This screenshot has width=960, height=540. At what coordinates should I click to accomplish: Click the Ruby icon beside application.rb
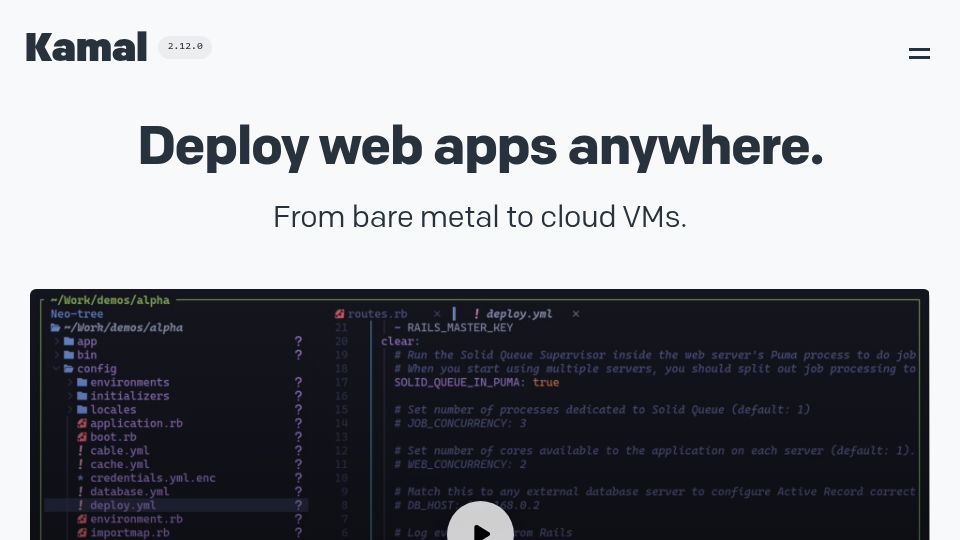[x=82, y=423]
